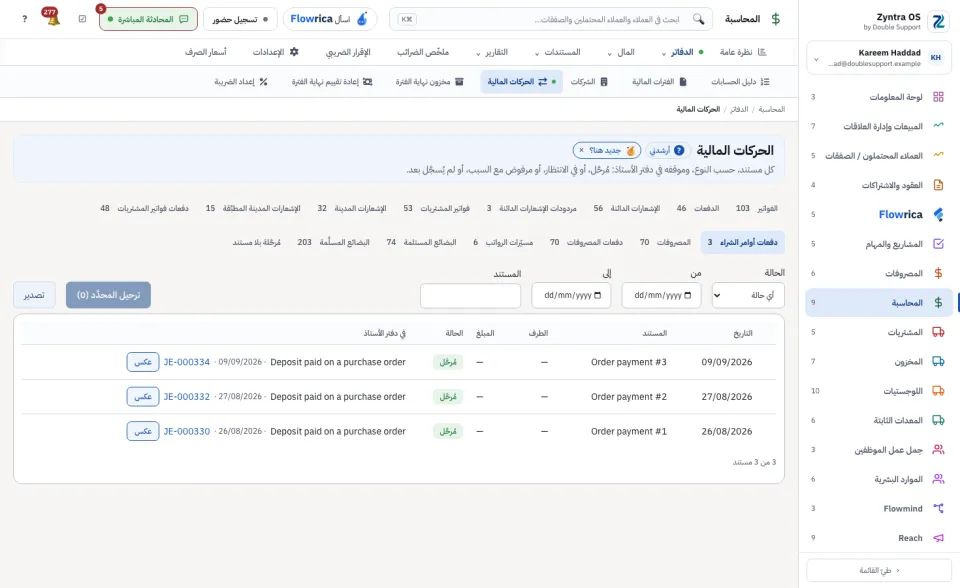This screenshot has height=588, width=960.
Task: Click the المستند document filter field
Action: pyautogui.click(x=470, y=295)
